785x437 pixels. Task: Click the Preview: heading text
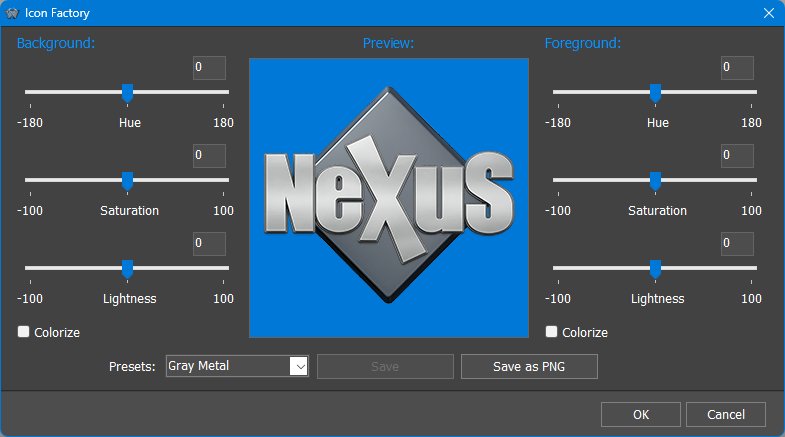388,43
